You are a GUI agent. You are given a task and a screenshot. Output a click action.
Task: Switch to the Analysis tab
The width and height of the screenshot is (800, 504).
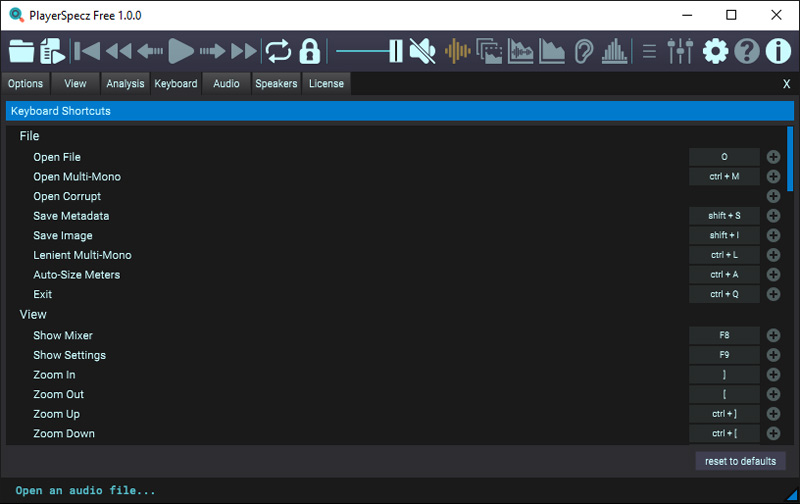[x=125, y=84]
